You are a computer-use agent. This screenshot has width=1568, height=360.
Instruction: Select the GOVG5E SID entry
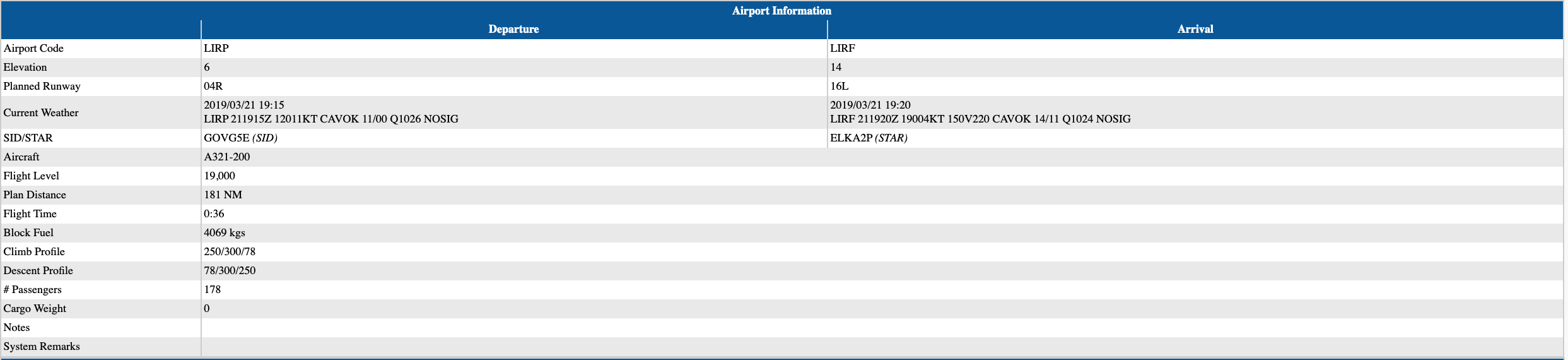(x=240, y=138)
